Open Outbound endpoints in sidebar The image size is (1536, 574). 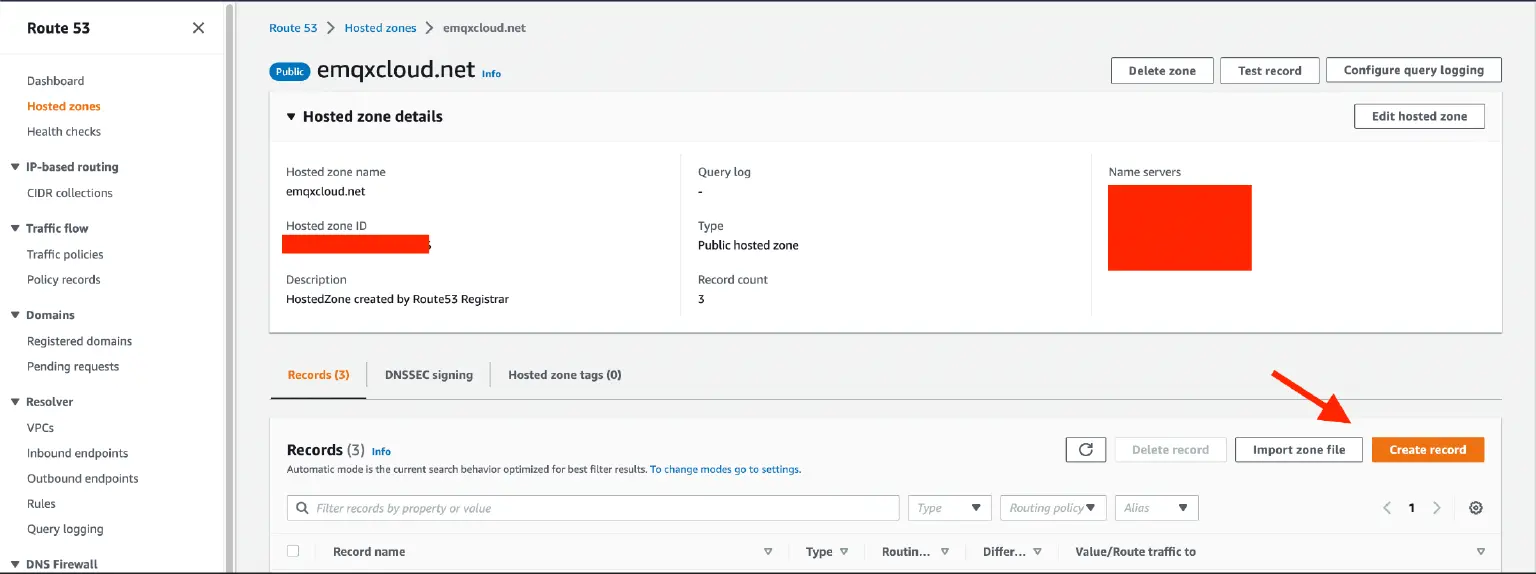pyautogui.click(x=83, y=479)
